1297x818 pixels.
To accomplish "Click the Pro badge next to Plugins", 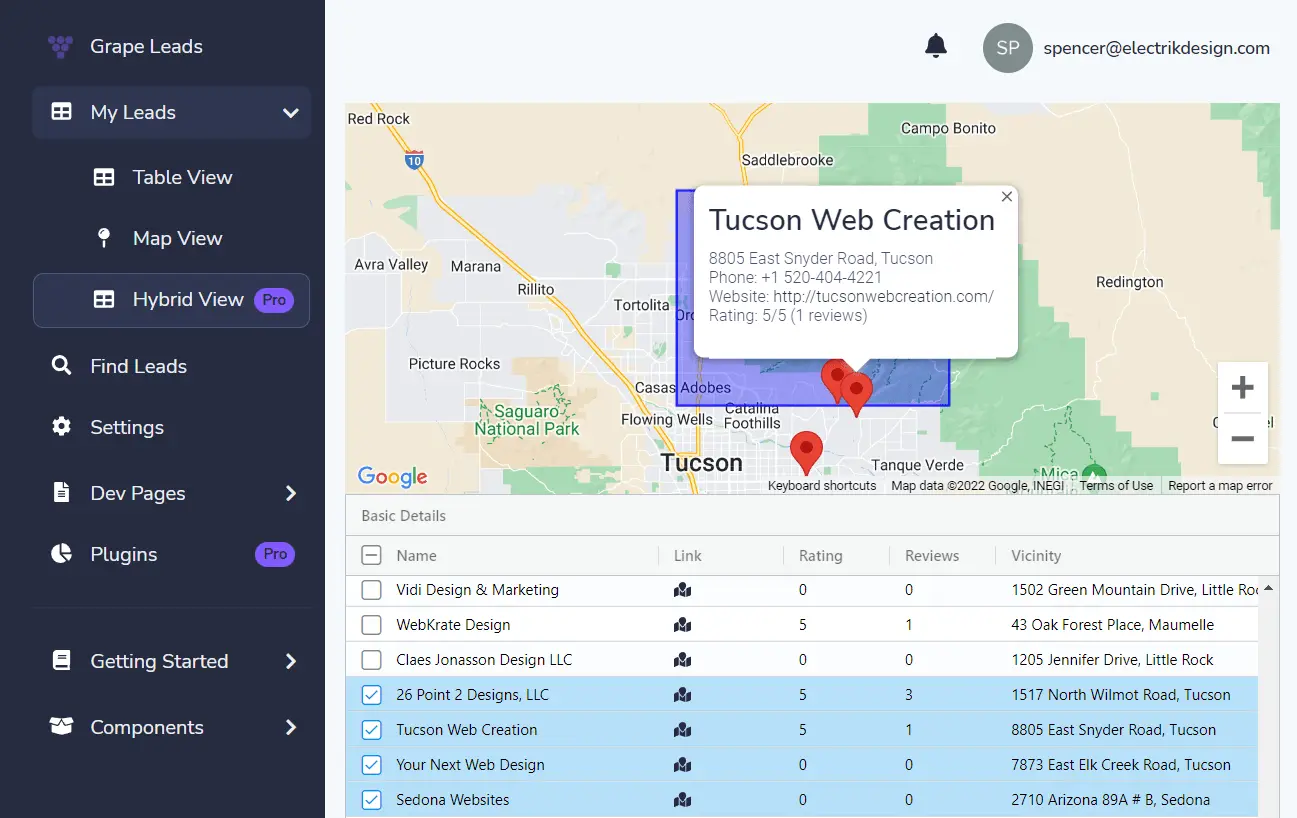I will [x=275, y=554].
